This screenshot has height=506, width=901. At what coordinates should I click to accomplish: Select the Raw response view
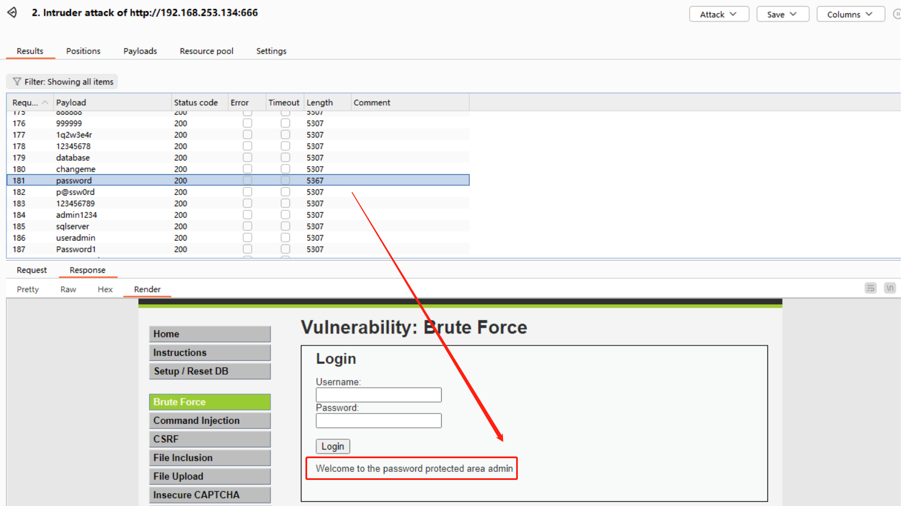68,289
